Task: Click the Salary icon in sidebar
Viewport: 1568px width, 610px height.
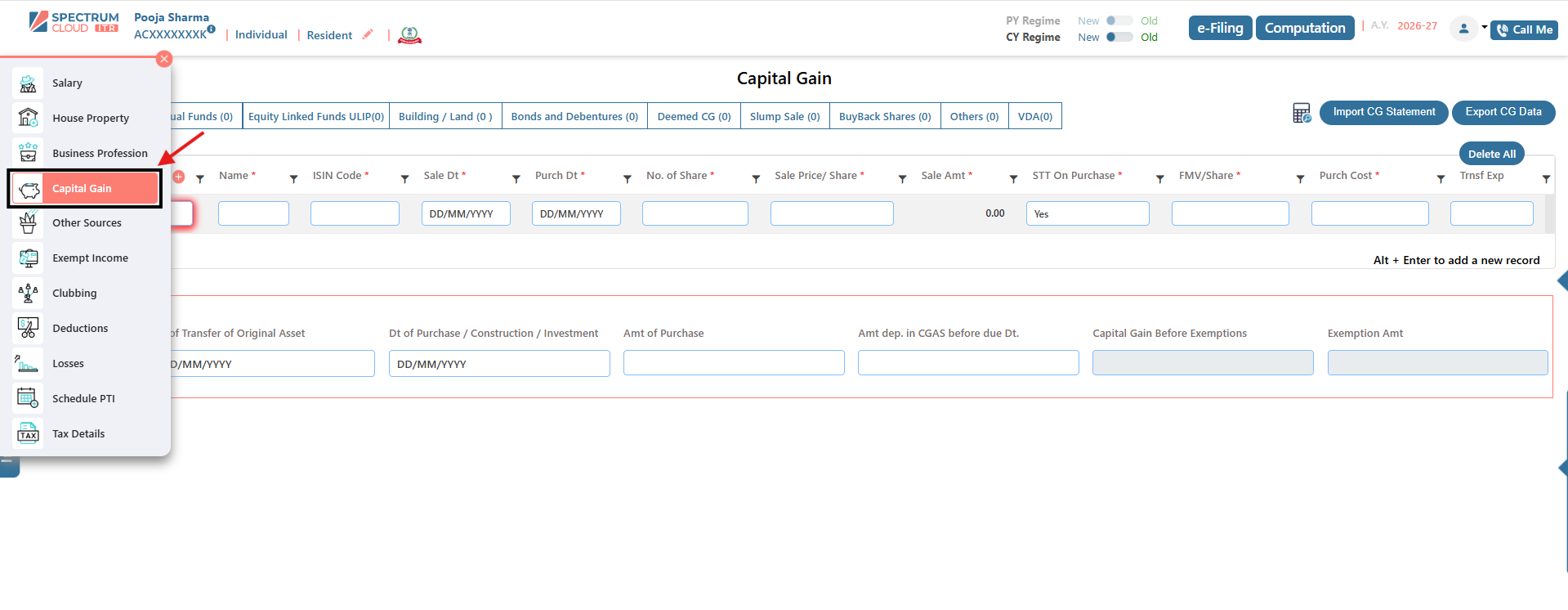Action: pyautogui.click(x=28, y=83)
